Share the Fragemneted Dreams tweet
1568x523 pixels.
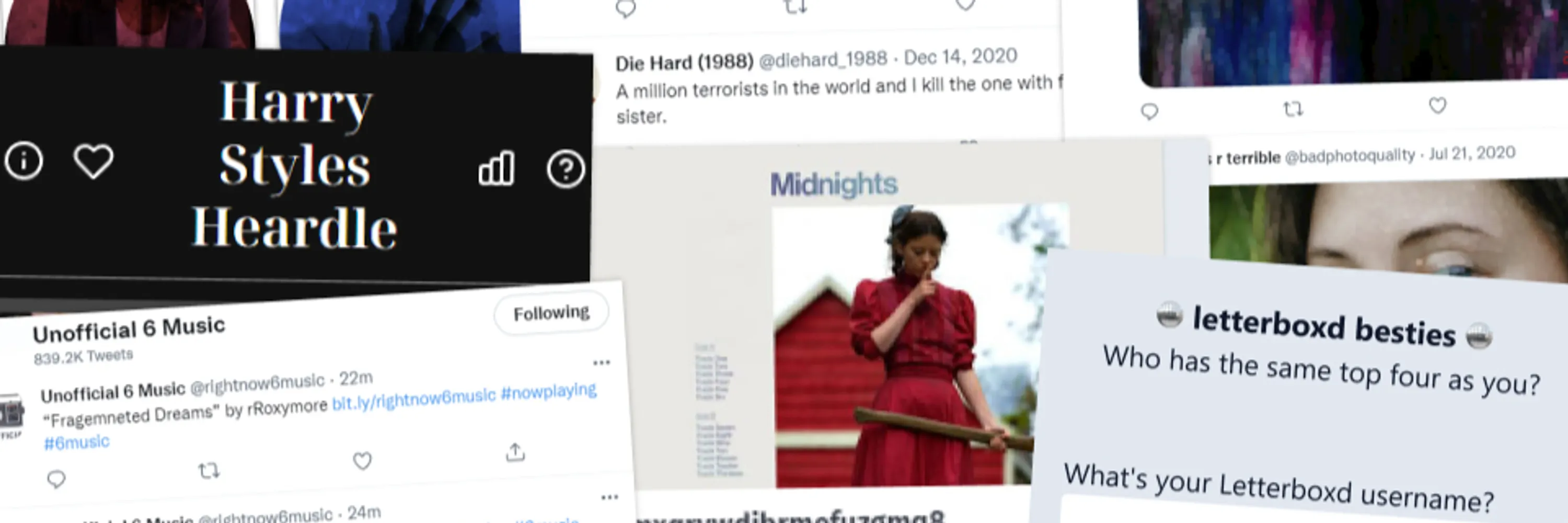[x=515, y=452]
